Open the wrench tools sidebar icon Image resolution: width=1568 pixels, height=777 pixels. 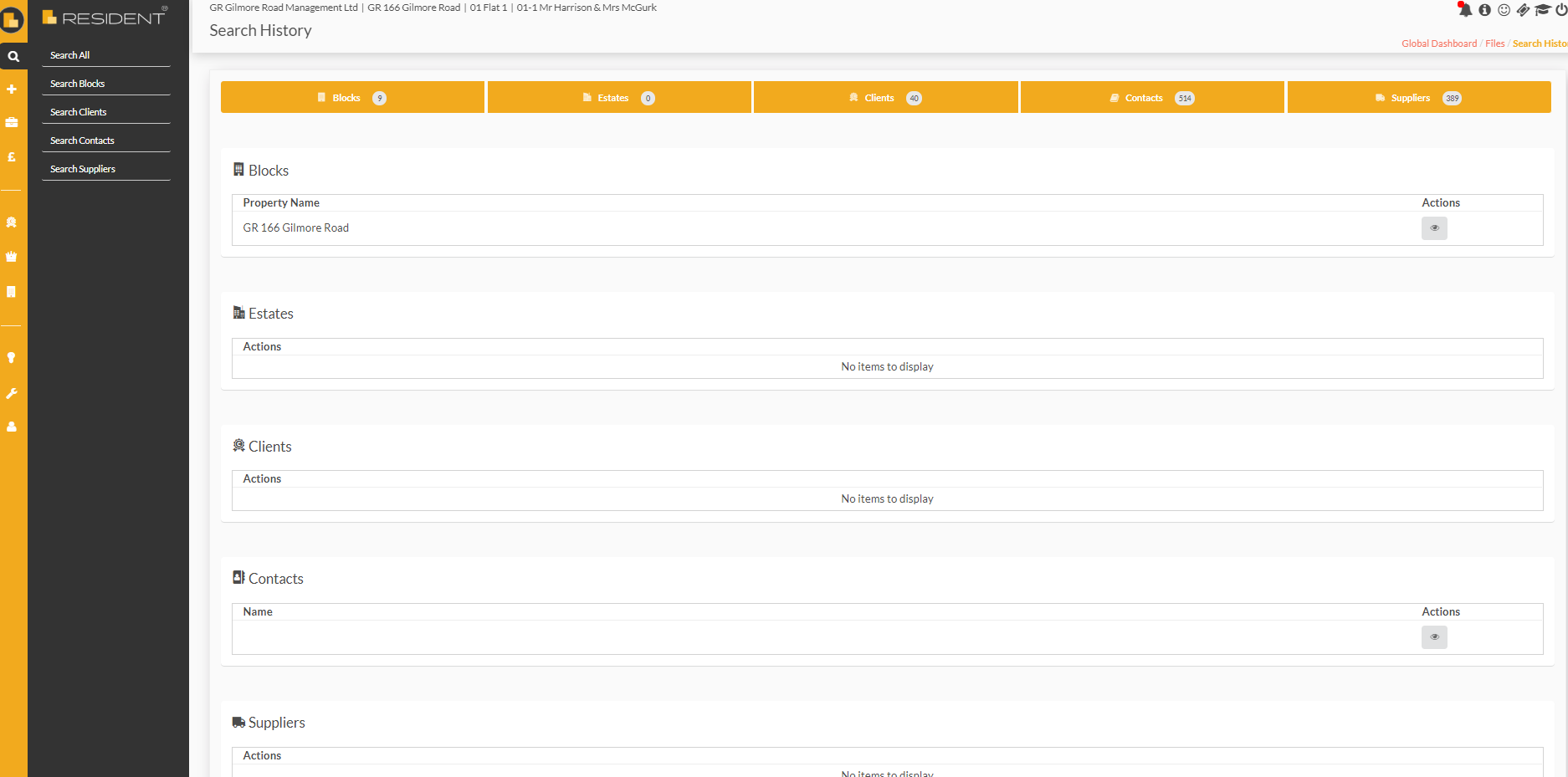[12, 393]
